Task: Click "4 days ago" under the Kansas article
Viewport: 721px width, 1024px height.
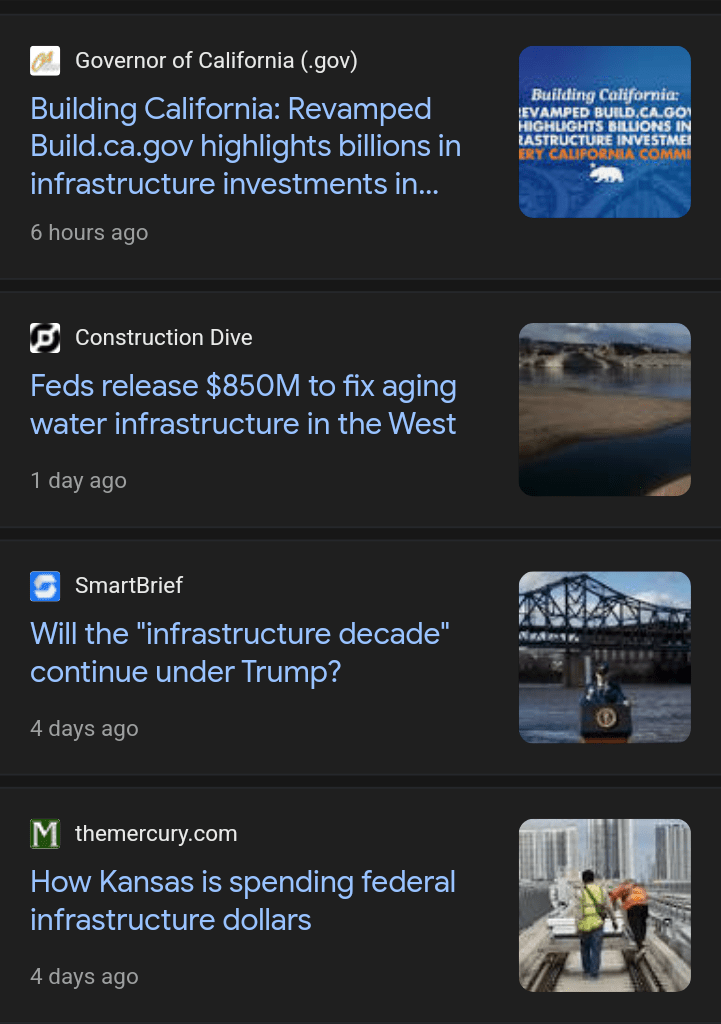Action: [x=84, y=977]
